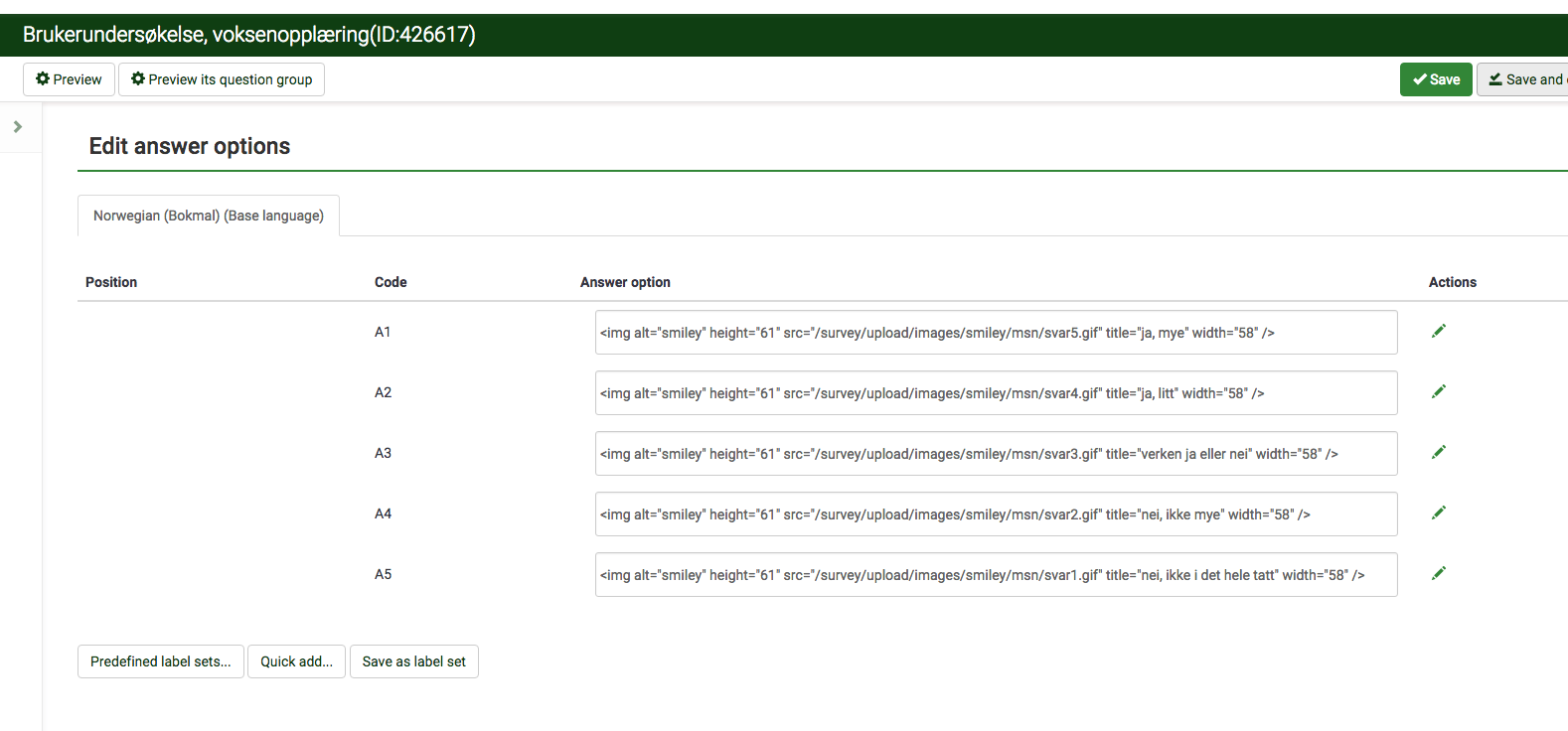The image size is (1568, 731).
Task: Open the editor icon for answer A5
Action: (x=1438, y=573)
